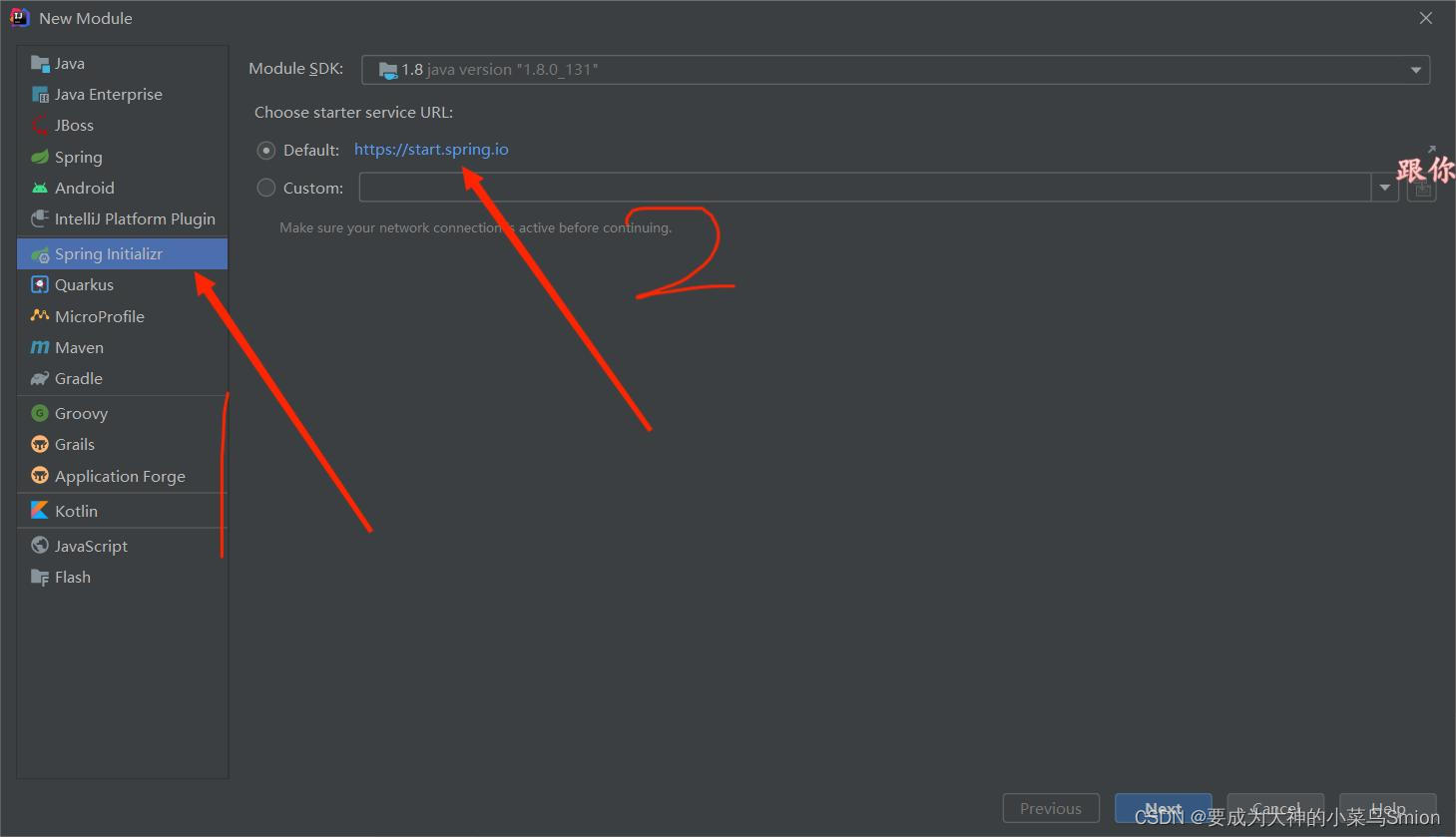Screen dimensions: 1456x837
Task: Choose Application Forge entry
Action: coord(123,476)
